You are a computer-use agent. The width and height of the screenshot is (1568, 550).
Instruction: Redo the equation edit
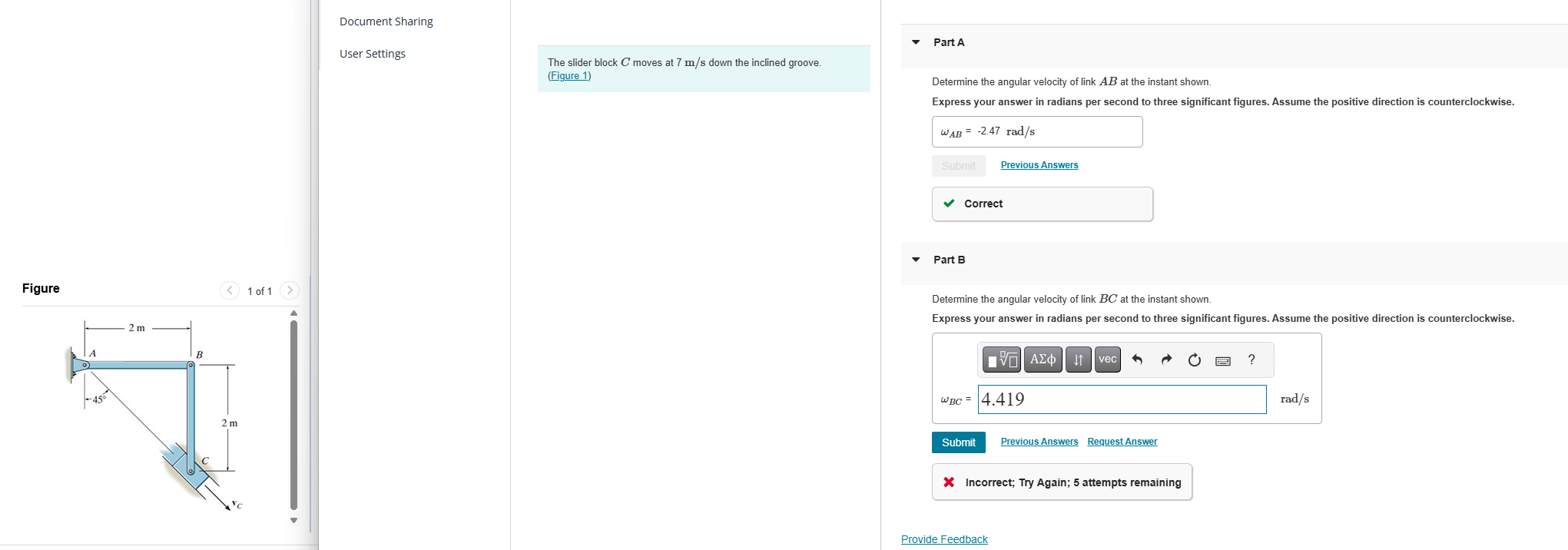point(1166,359)
